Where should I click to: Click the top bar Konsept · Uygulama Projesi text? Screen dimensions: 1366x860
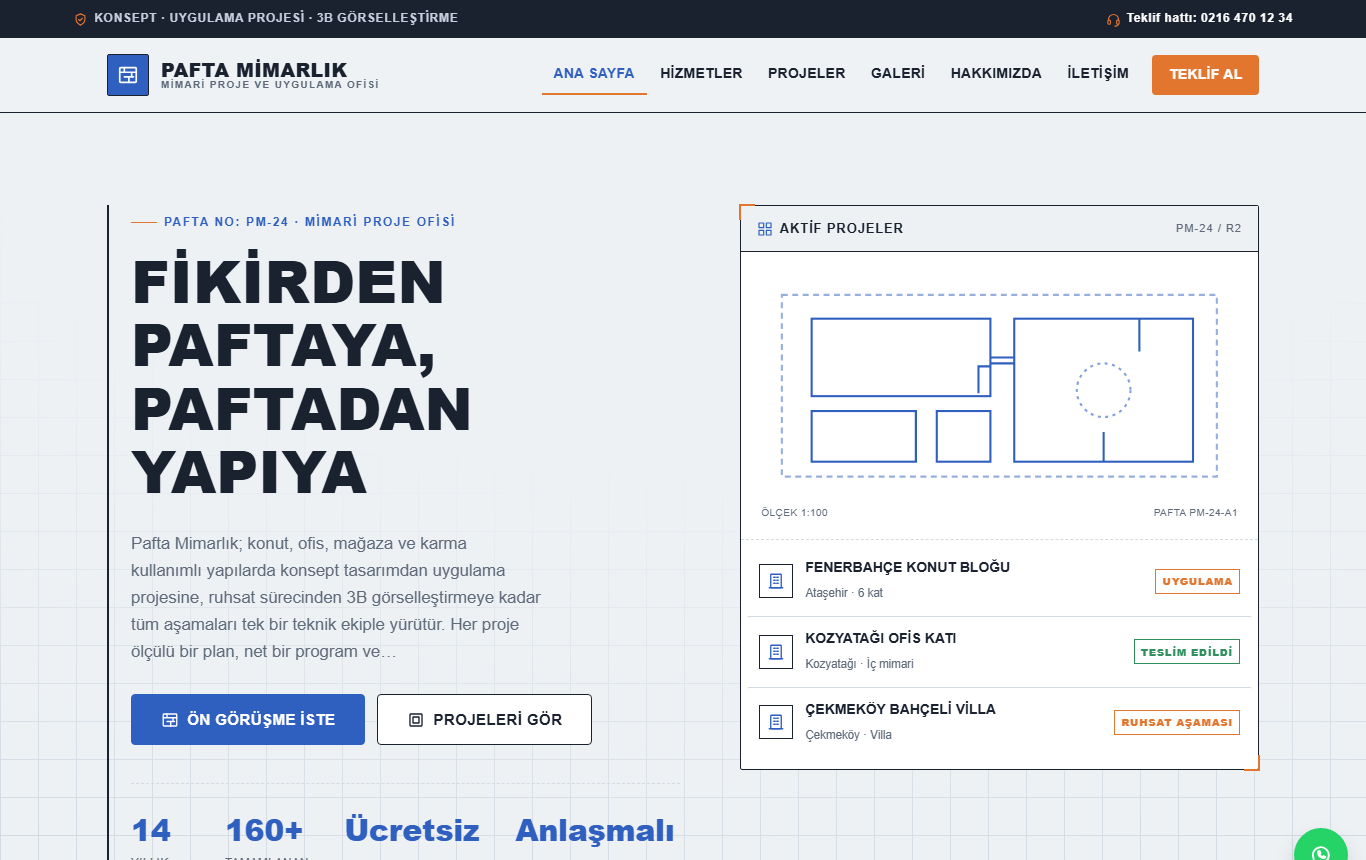point(276,18)
